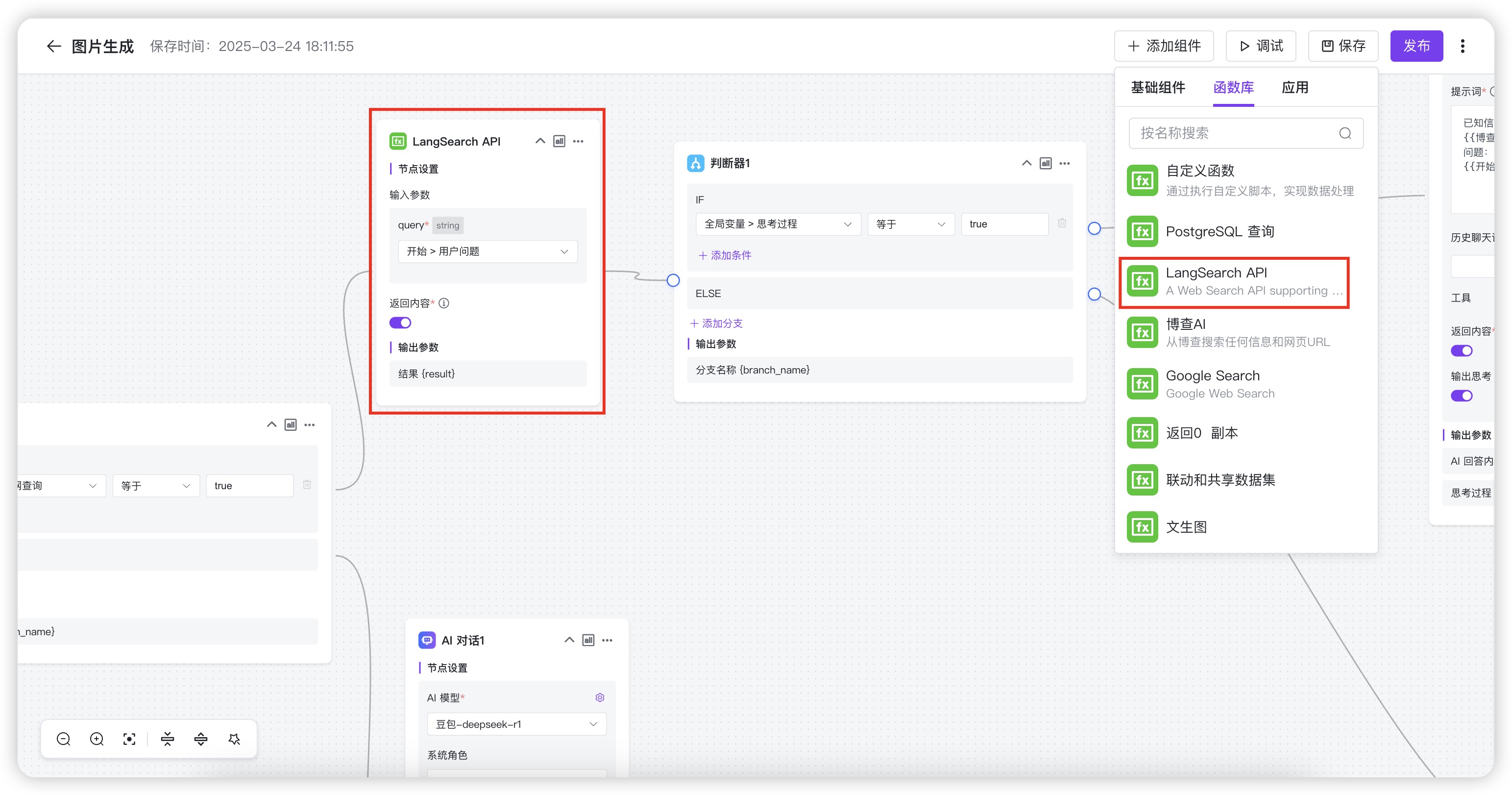Open vertical three-dot menu beside 发布
This screenshot has height=795, width=1512.
point(1462,47)
